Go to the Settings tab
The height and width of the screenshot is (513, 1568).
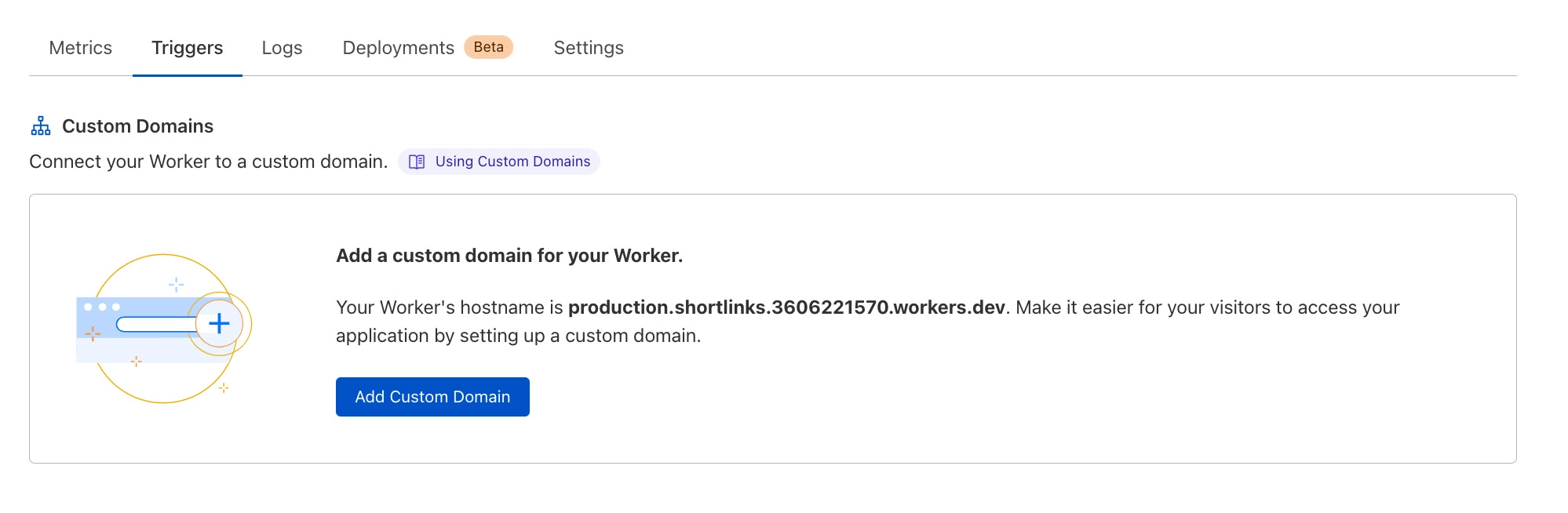pyautogui.click(x=589, y=48)
